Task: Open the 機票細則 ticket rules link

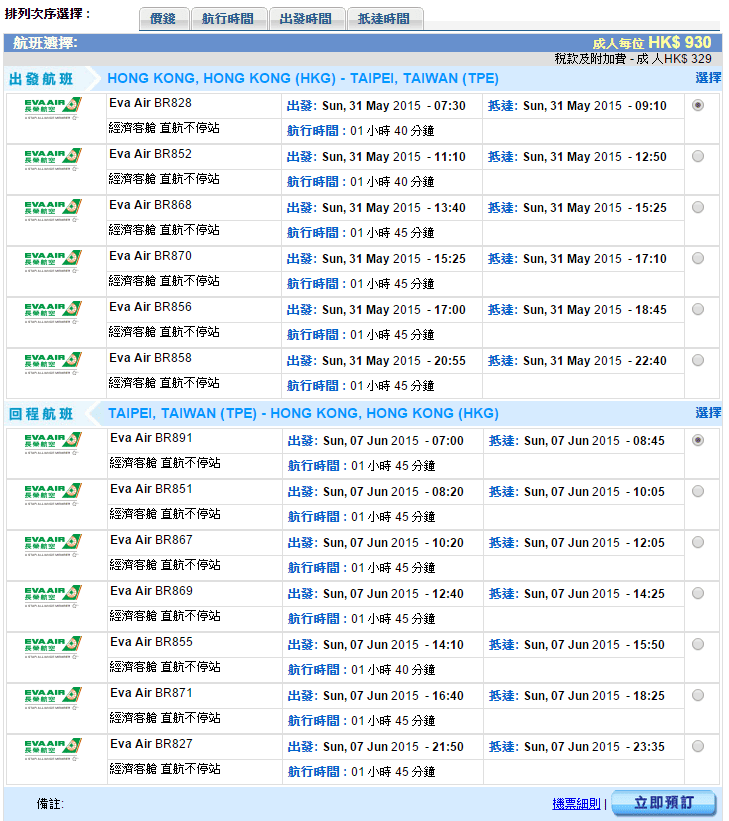Action: pos(576,804)
